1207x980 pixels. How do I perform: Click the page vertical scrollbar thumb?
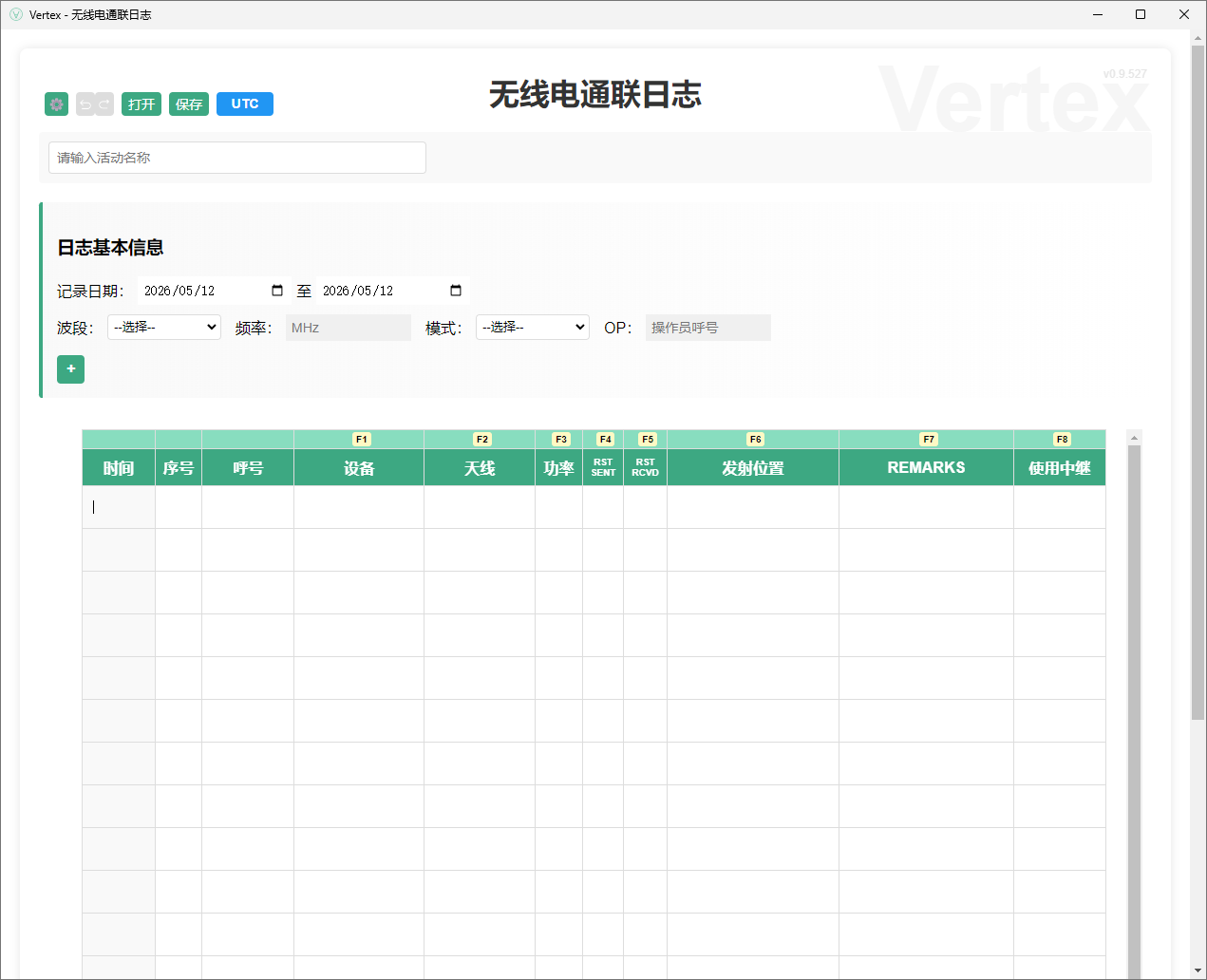click(x=1198, y=383)
